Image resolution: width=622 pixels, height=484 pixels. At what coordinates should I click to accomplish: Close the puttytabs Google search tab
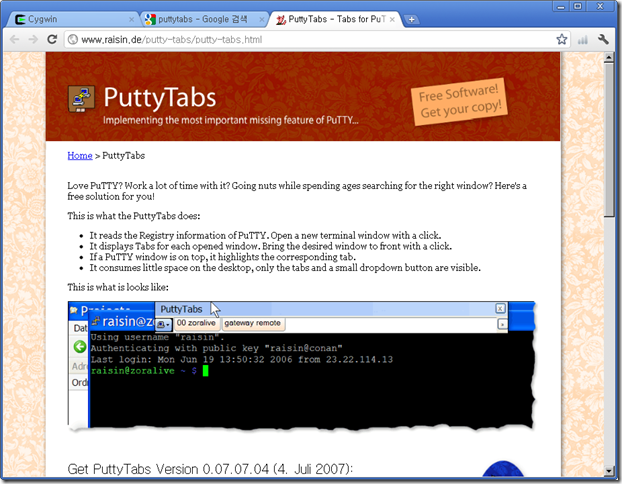tap(261, 19)
